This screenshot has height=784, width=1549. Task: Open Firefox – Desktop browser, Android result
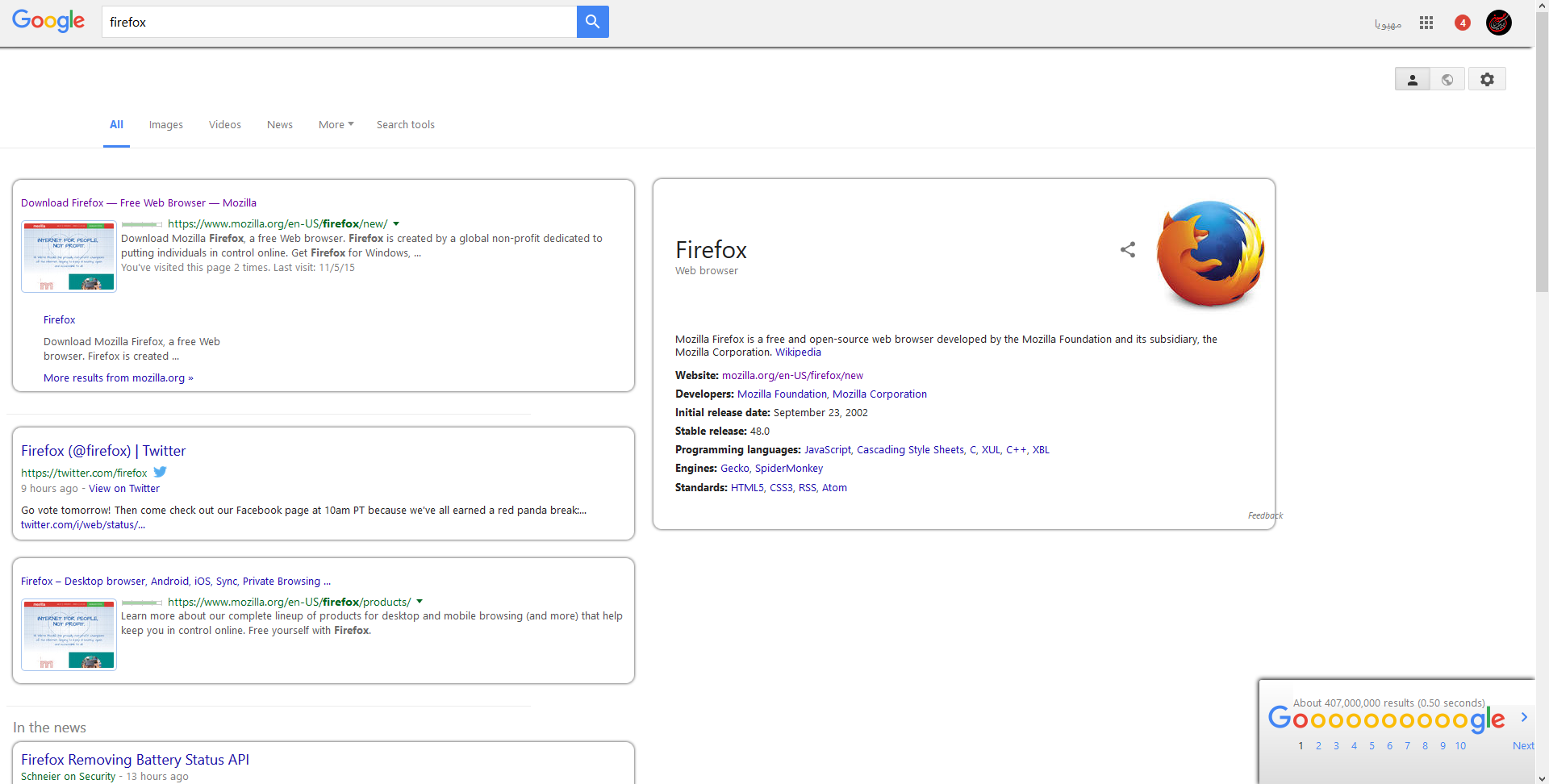(176, 582)
